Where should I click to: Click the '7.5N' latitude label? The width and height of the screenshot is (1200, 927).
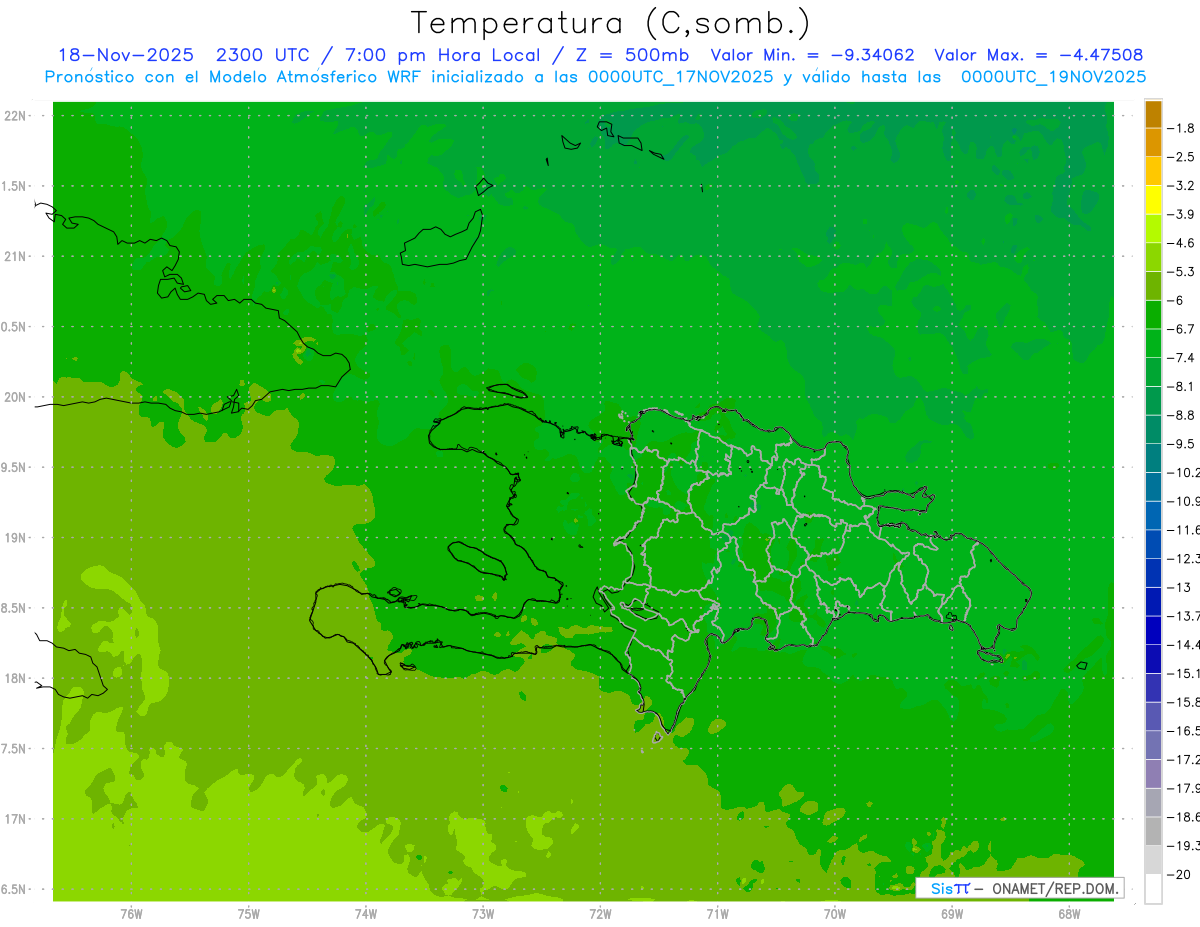point(14,749)
